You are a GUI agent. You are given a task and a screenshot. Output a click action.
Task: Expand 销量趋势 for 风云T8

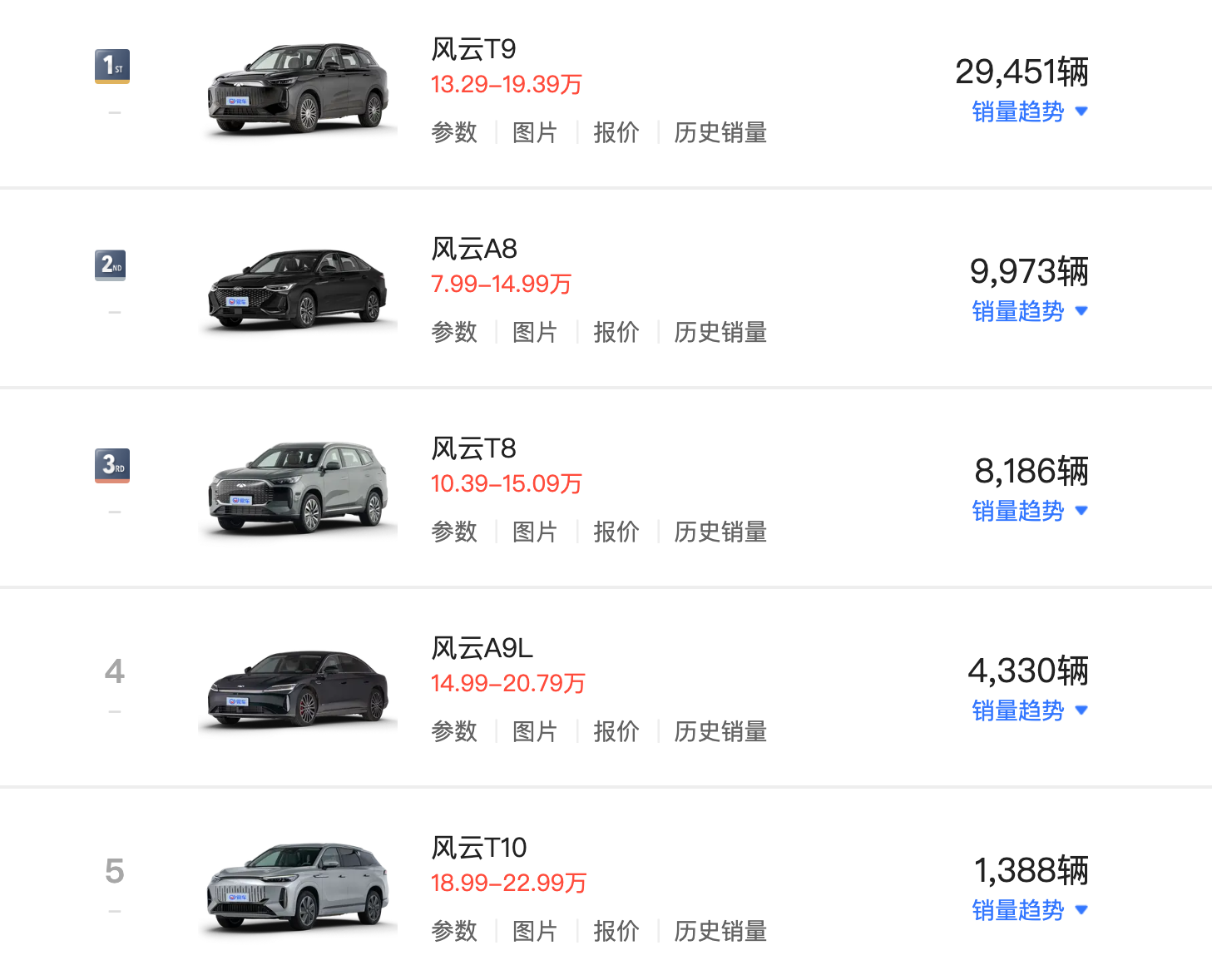click(x=1030, y=511)
